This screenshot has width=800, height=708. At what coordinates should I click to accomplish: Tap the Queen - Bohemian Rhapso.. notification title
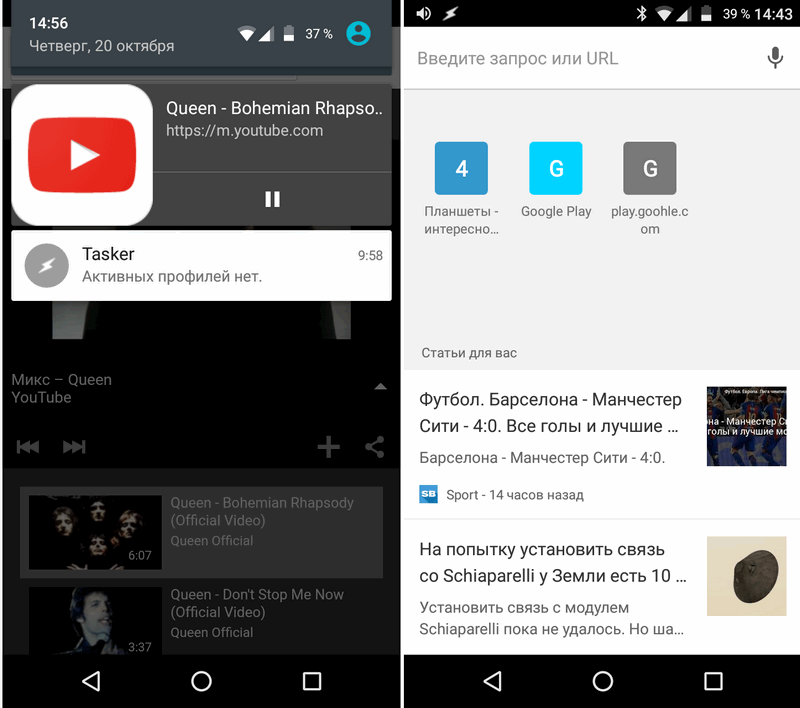[274, 108]
